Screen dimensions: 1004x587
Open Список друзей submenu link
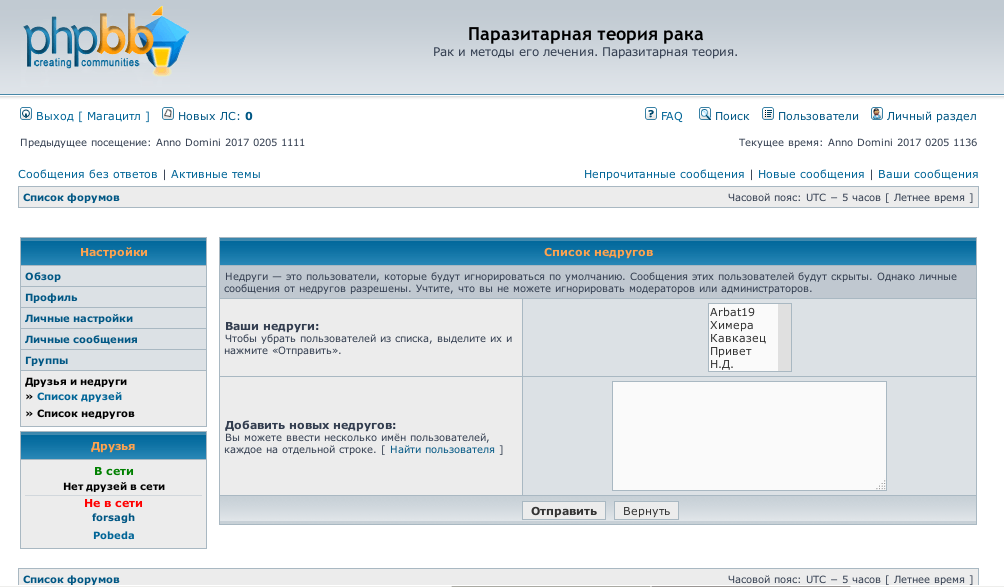(x=79, y=397)
